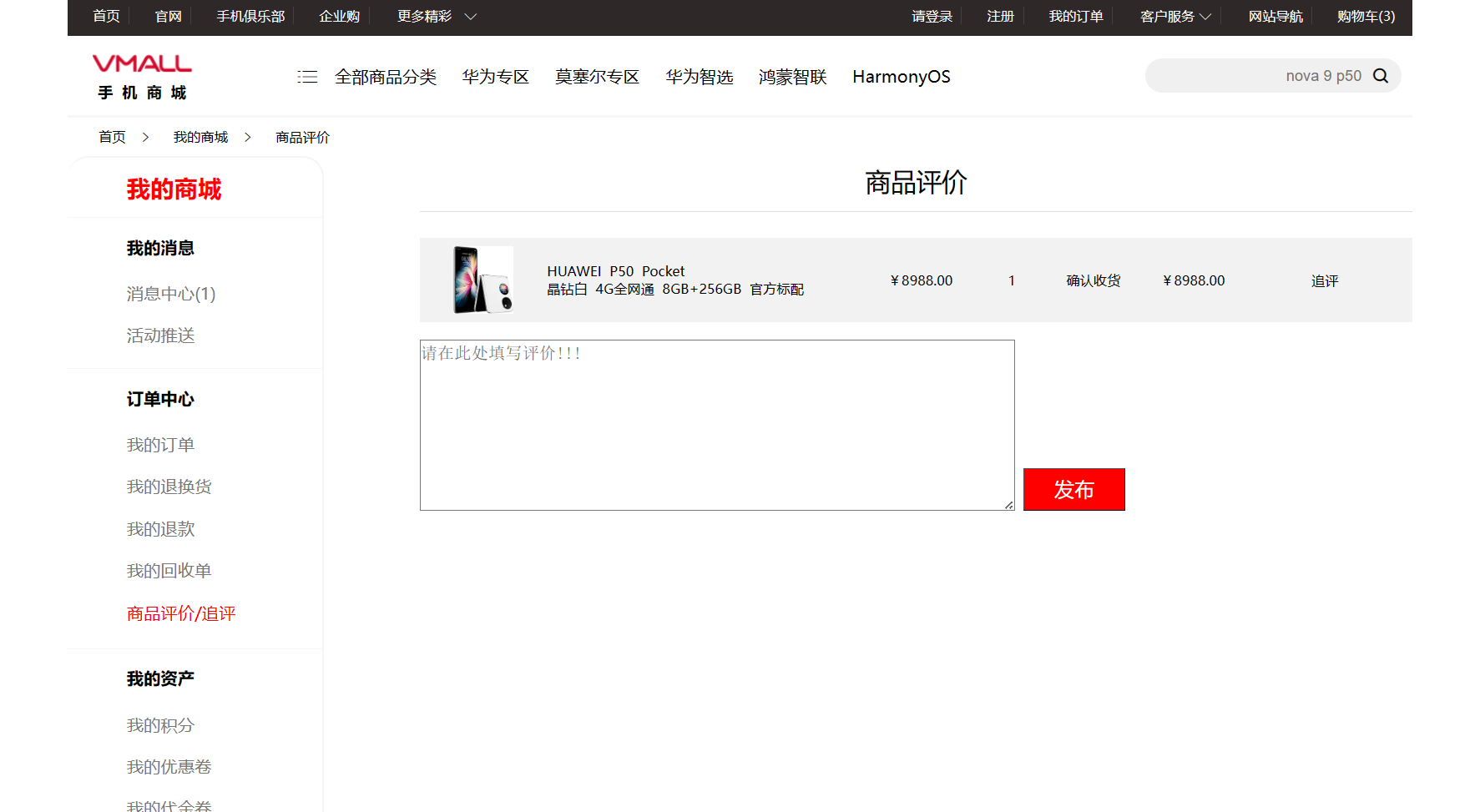Select the HarmonyOS nav item
This screenshot has height=812, width=1480.
click(902, 77)
